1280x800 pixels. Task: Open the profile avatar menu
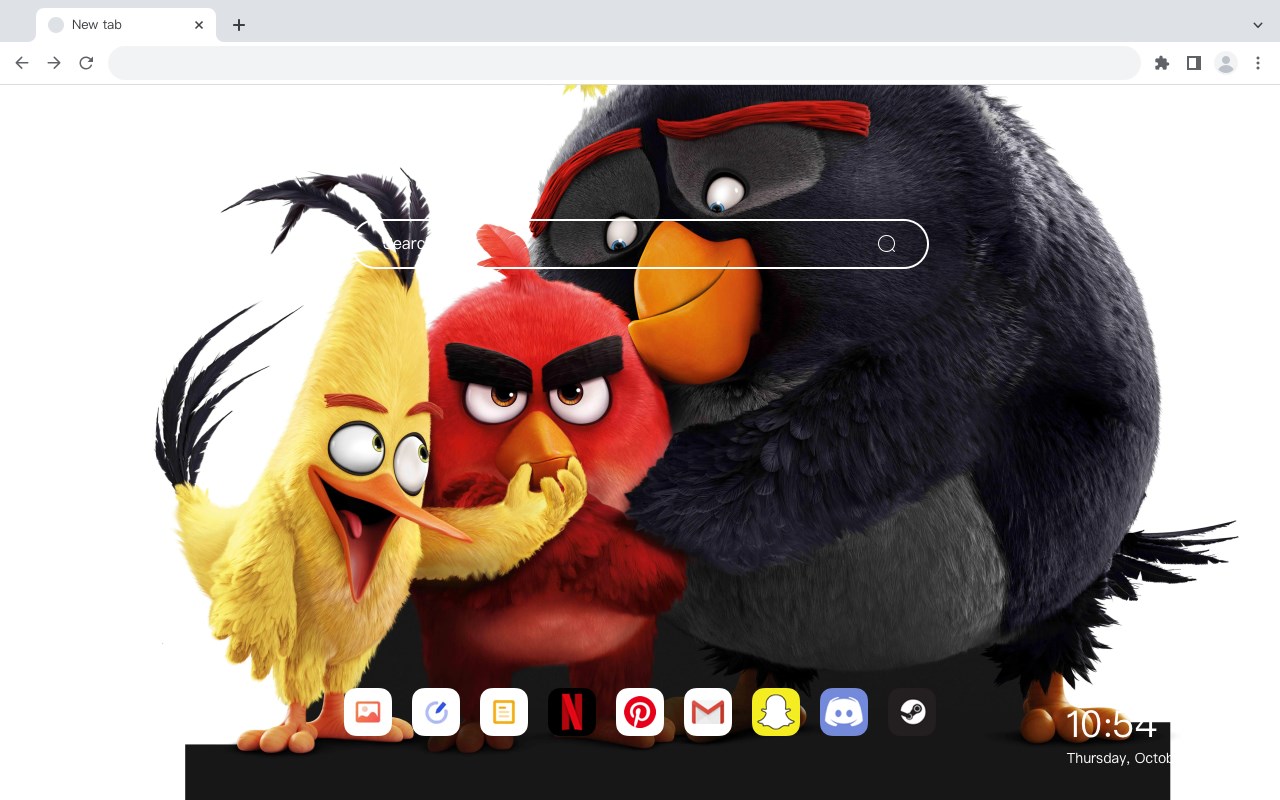coord(1226,63)
